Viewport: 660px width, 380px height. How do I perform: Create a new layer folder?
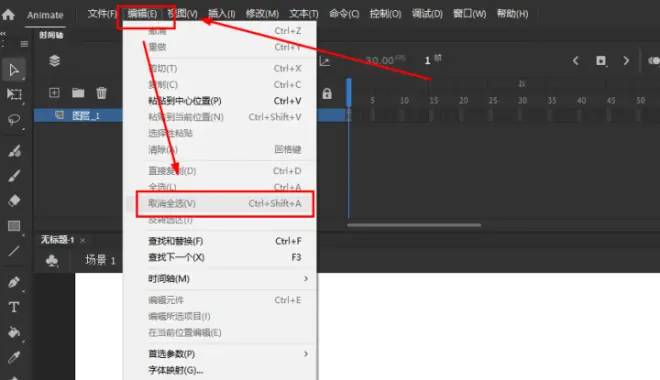[x=78, y=93]
